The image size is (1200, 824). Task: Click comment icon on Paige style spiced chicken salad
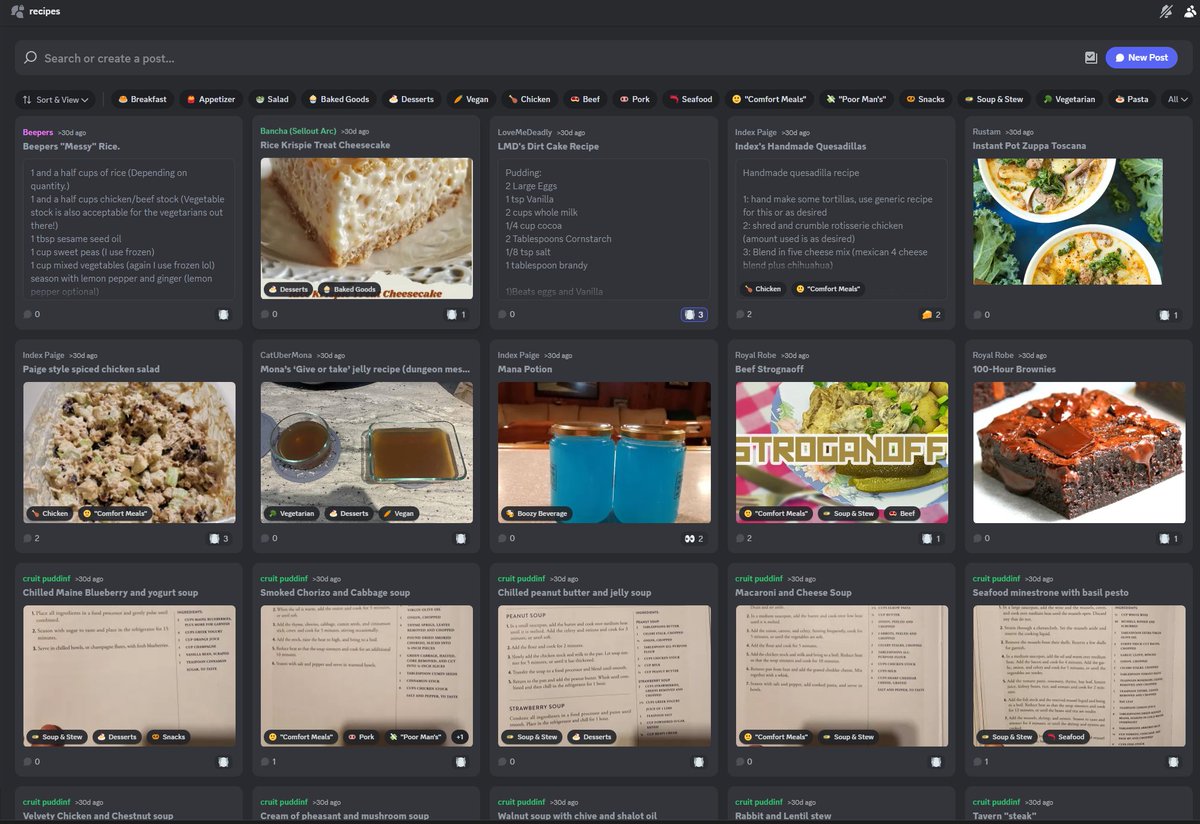point(28,538)
